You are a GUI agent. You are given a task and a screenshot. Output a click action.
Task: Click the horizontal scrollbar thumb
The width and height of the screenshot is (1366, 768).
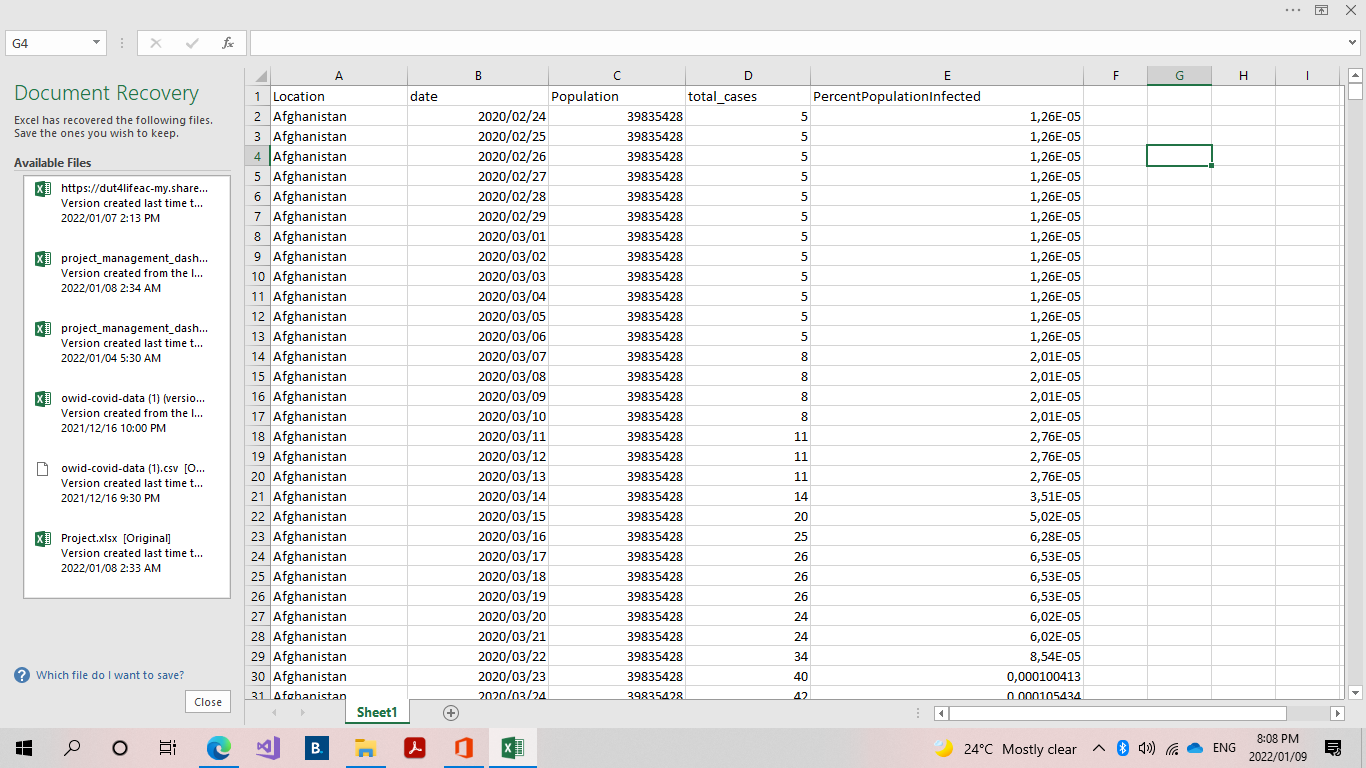click(1118, 713)
